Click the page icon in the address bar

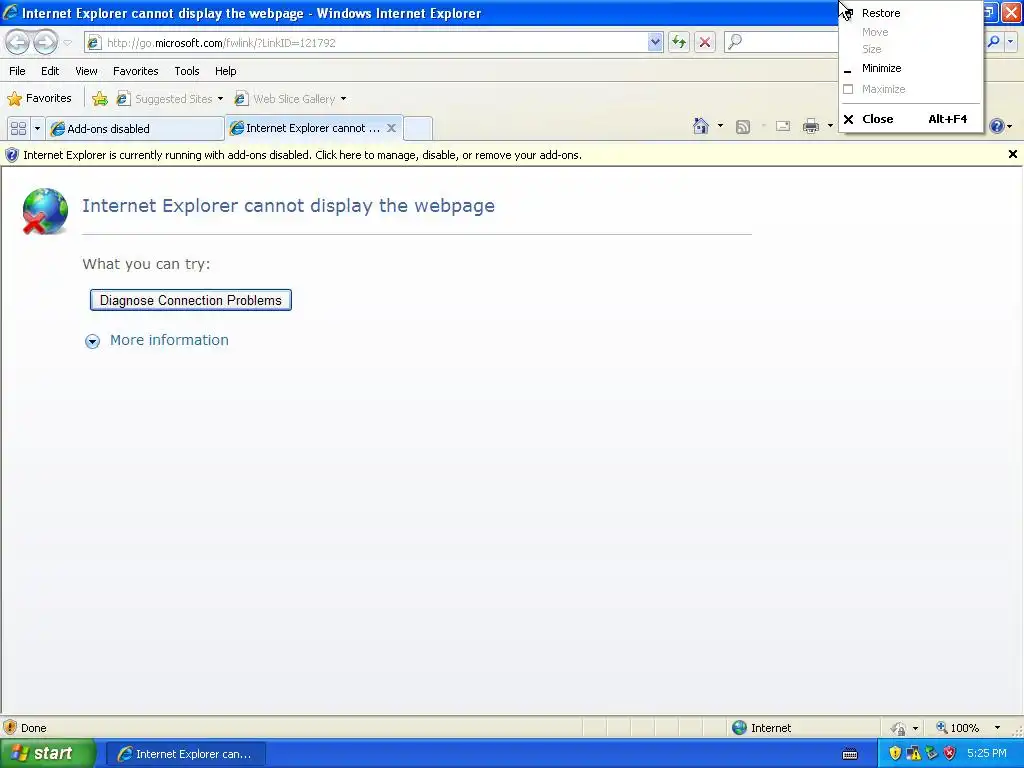[94, 42]
